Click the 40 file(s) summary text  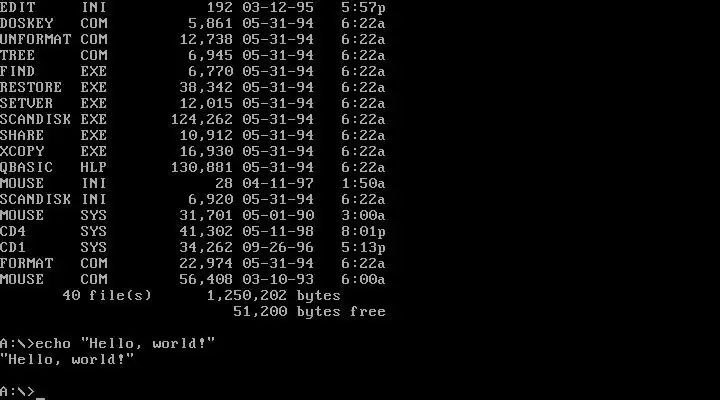tap(107, 295)
